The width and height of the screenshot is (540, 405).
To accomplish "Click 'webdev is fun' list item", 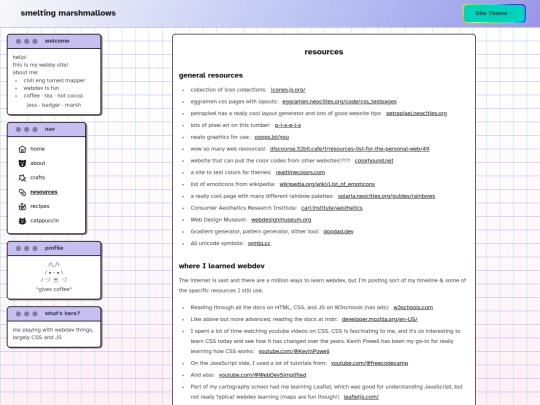I will pyautogui.click(x=41, y=88).
